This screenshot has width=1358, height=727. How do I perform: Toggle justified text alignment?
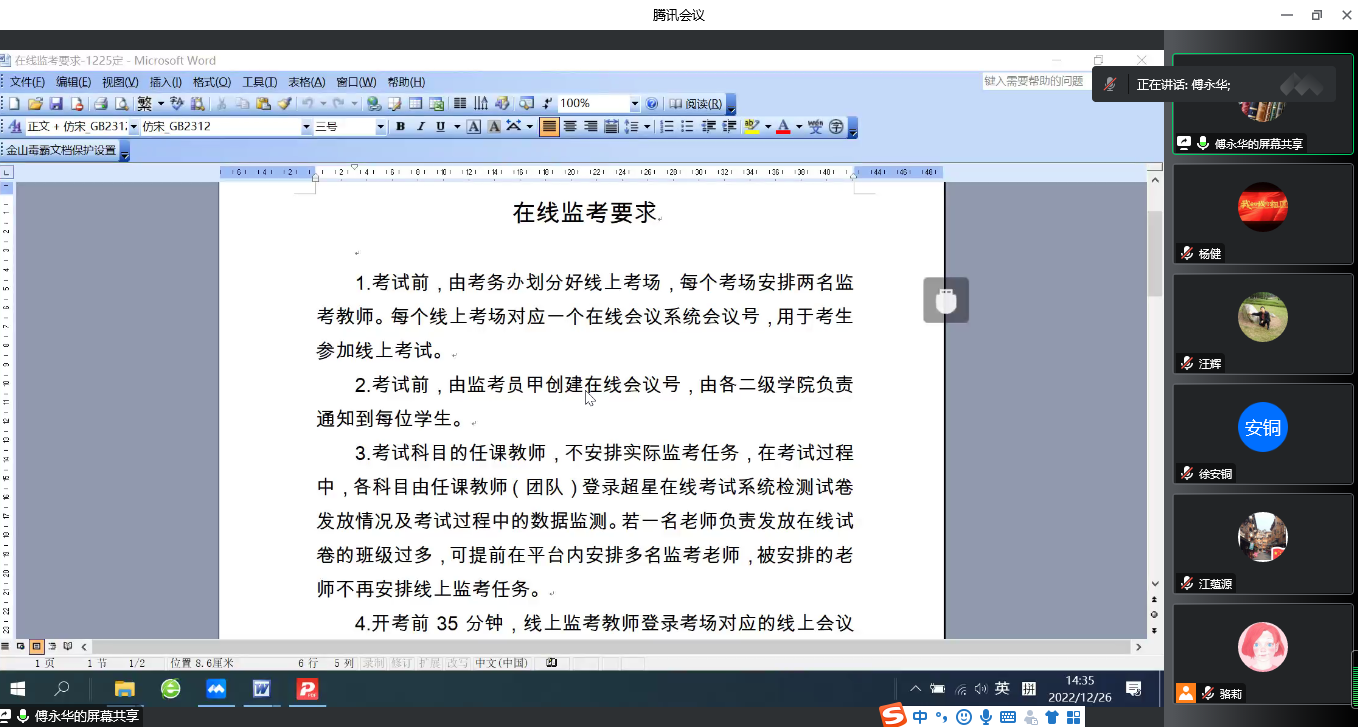tap(549, 127)
